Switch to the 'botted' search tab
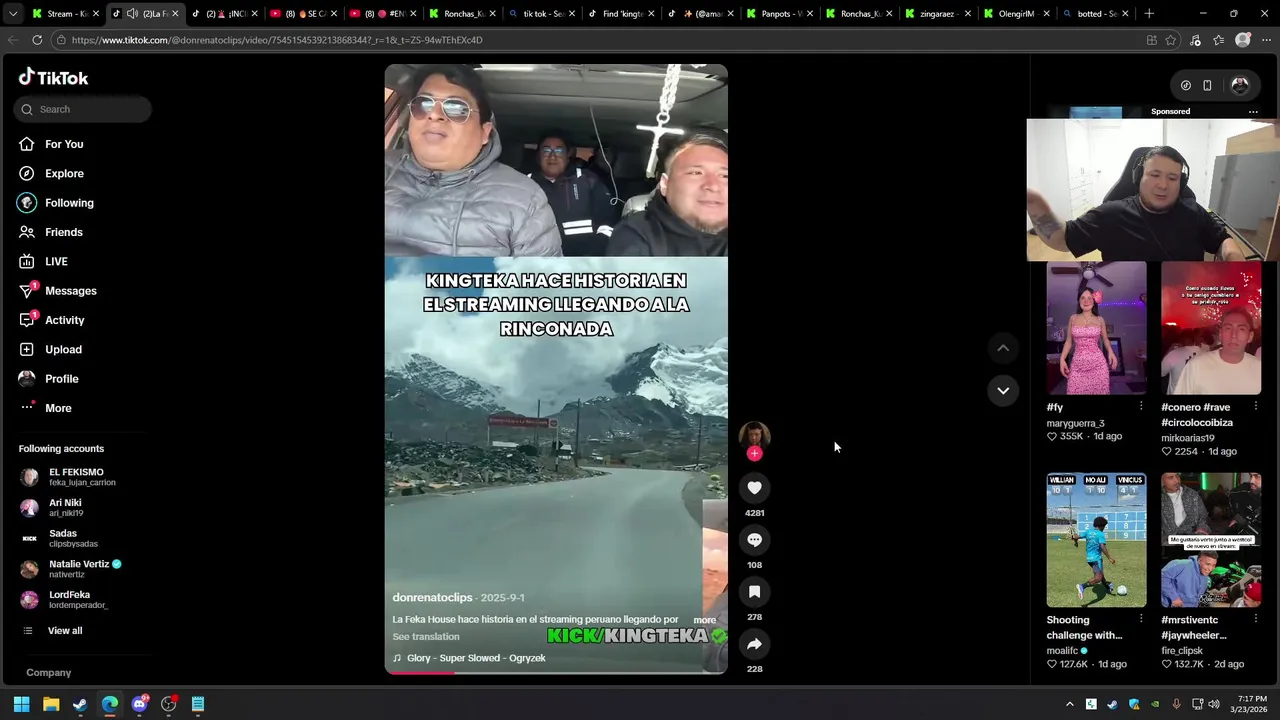The image size is (1280, 720). [x=1095, y=14]
